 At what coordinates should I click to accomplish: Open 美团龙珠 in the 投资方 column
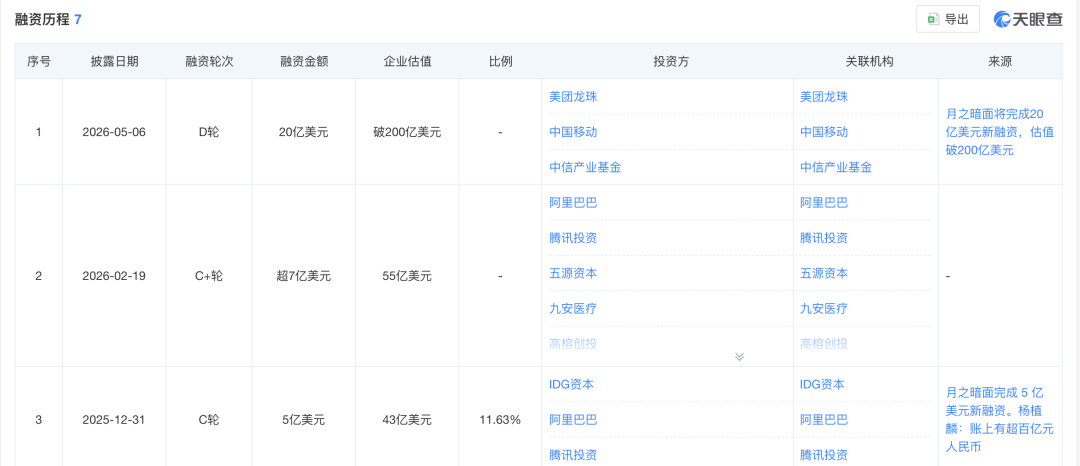[x=573, y=97]
